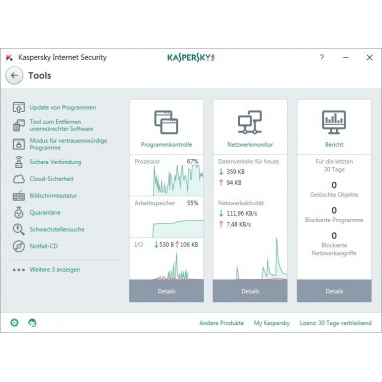382x382 pixels.
Task: Click the Bildschirmtastatur keyboard icon
Action: tap(19, 196)
